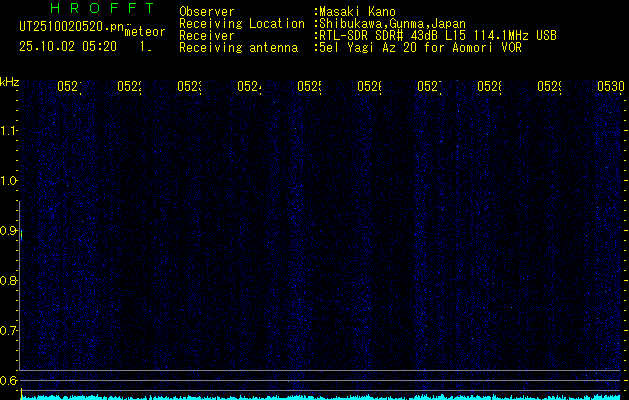This screenshot has width=629, height=400.
Task: Click the 0521 time marker
Action: pos(69,86)
